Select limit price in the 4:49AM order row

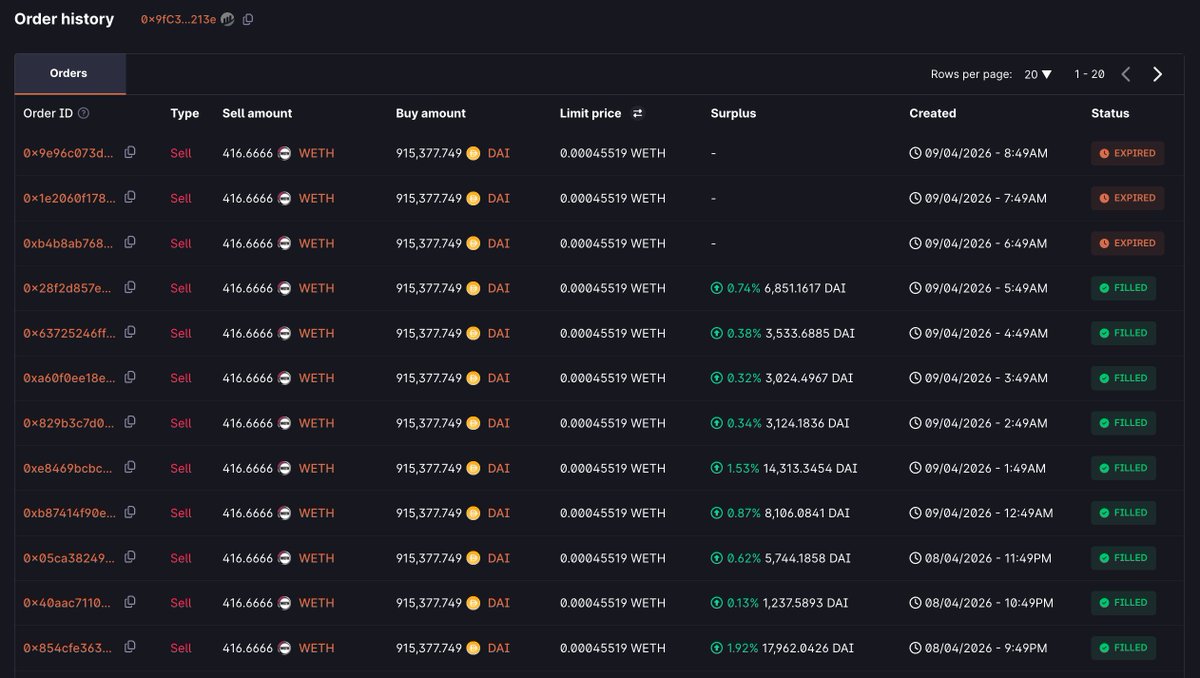tap(613, 333)
